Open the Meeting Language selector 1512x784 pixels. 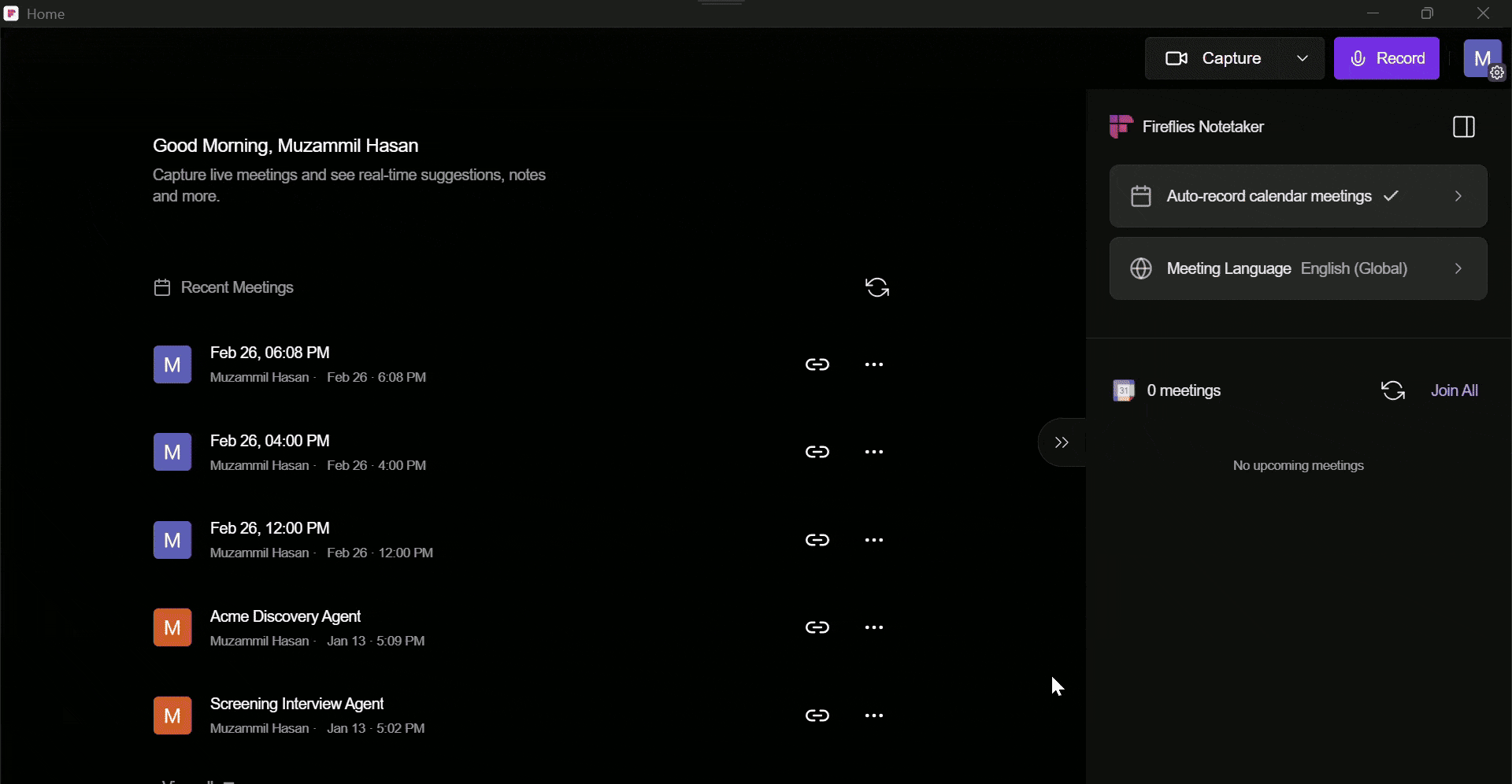pos(1297,268)
